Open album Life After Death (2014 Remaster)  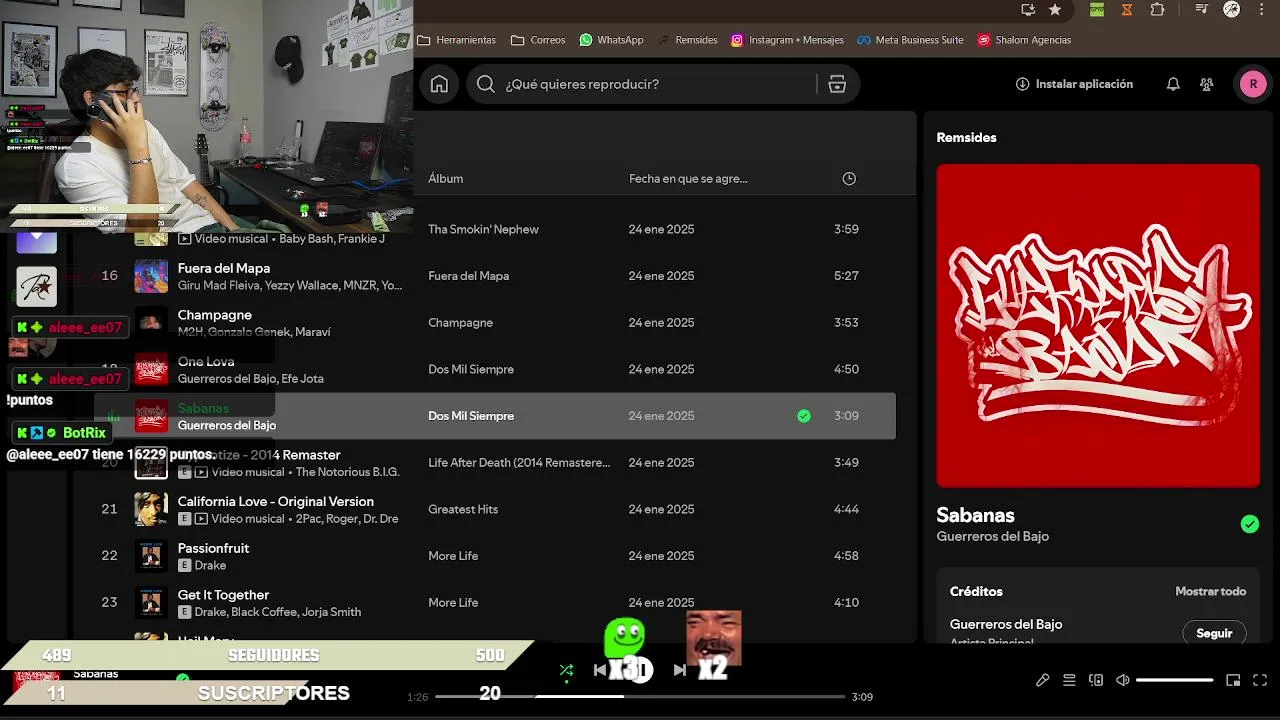[519, 462]
